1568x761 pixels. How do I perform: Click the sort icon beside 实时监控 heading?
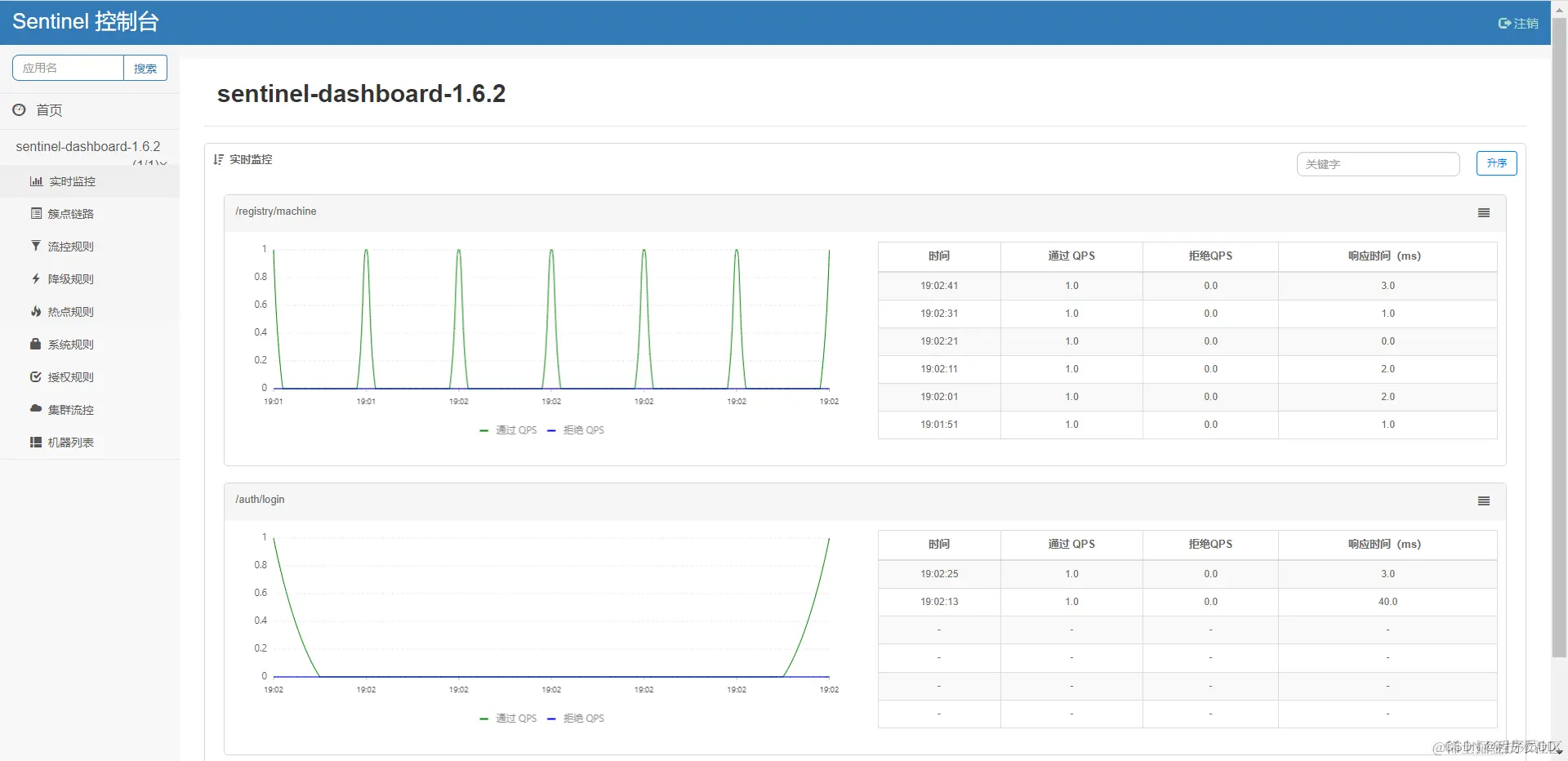pyautogui.click(x=218, y=159)
